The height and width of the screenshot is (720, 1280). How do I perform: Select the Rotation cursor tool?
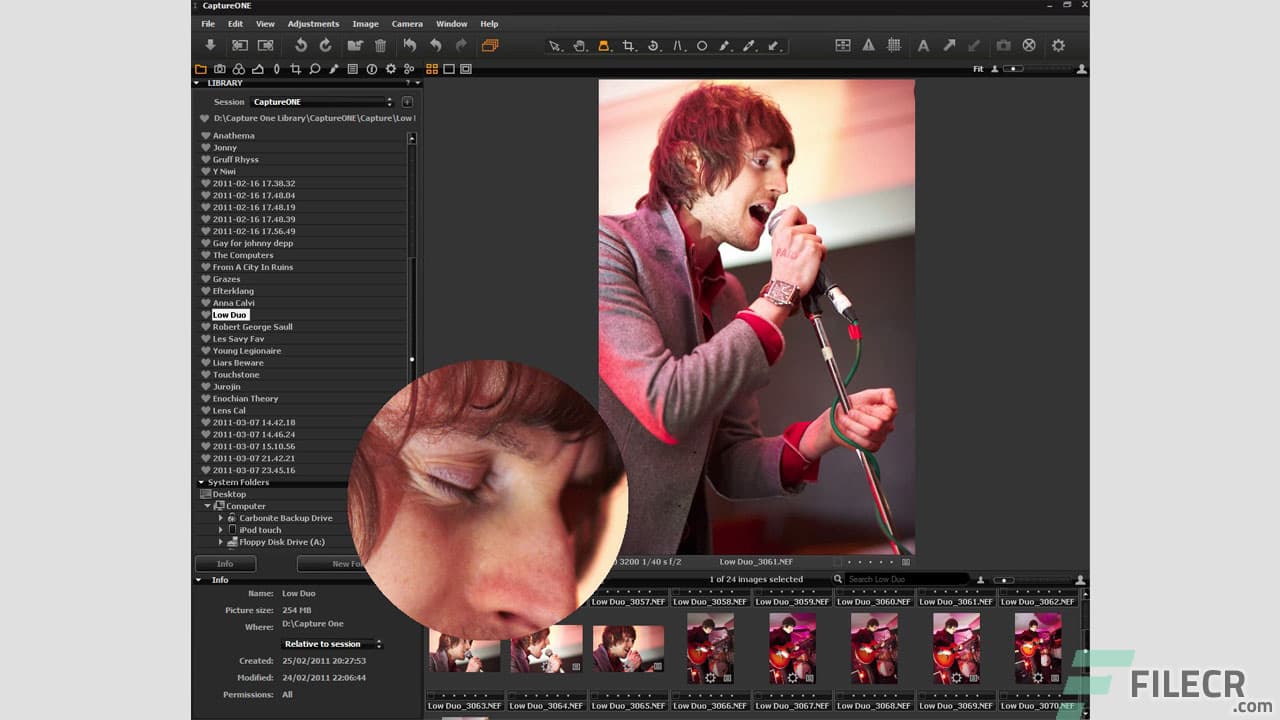point(653,46)
